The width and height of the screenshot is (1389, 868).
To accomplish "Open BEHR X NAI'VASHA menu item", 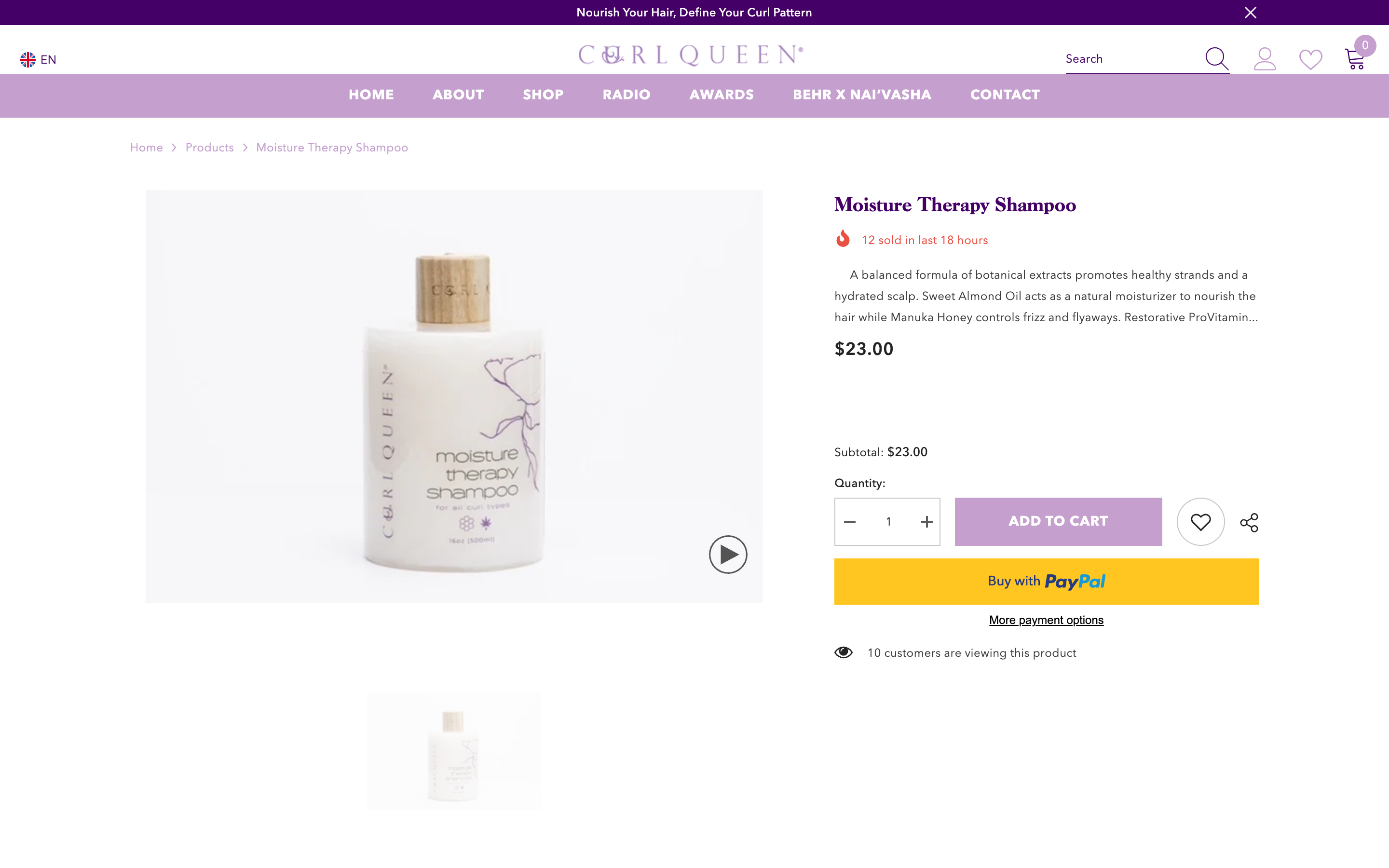I will pyautogui.click(x=861, y=95).
